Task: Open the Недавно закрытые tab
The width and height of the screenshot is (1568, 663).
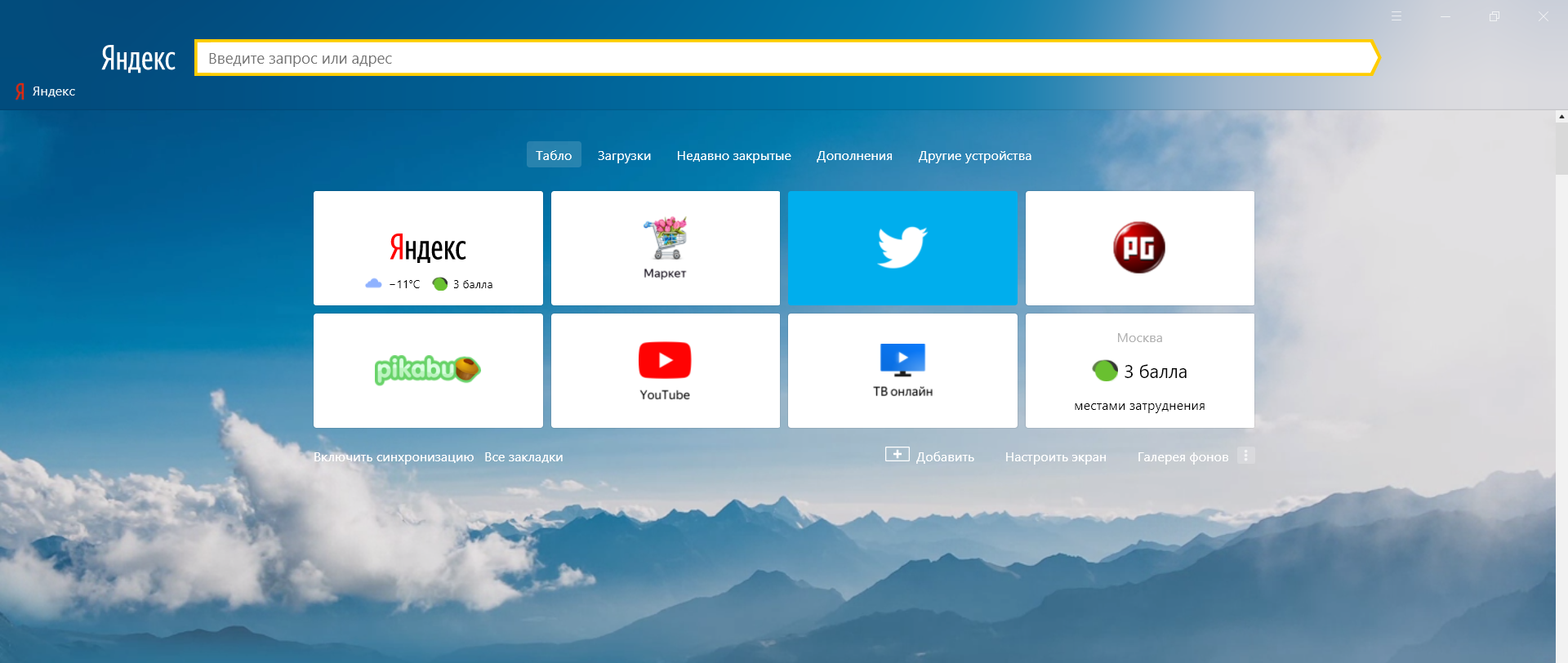Action: pos(733,155)
